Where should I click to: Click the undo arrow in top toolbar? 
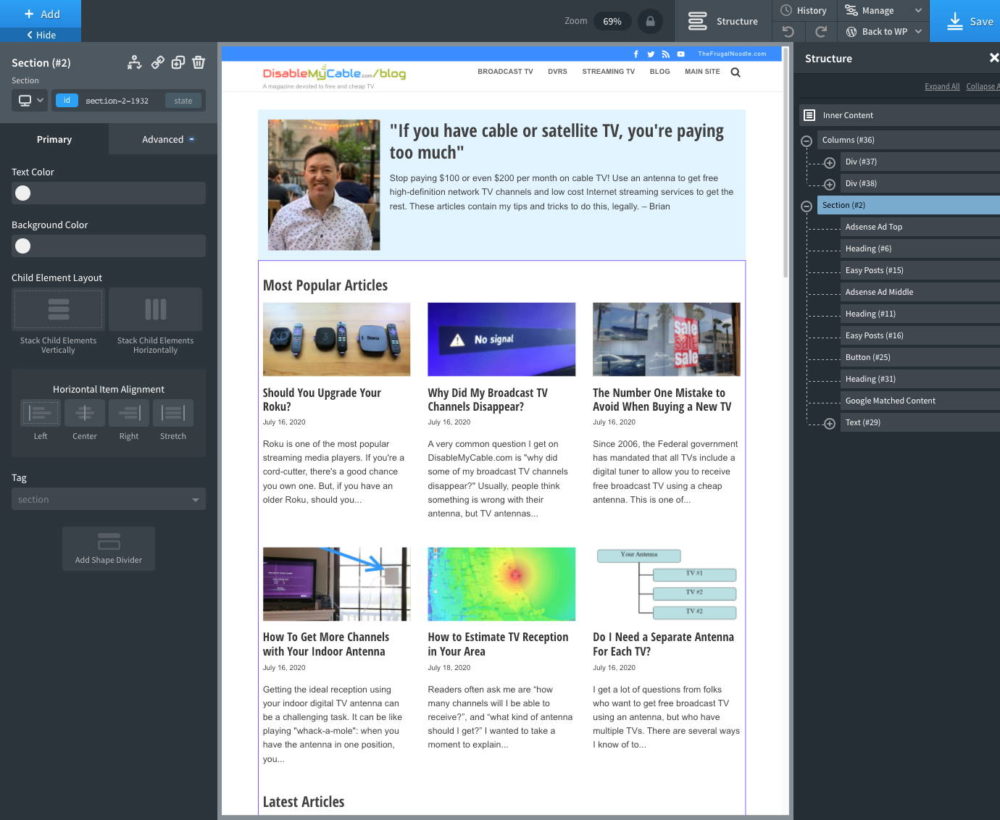pos(788,31)
